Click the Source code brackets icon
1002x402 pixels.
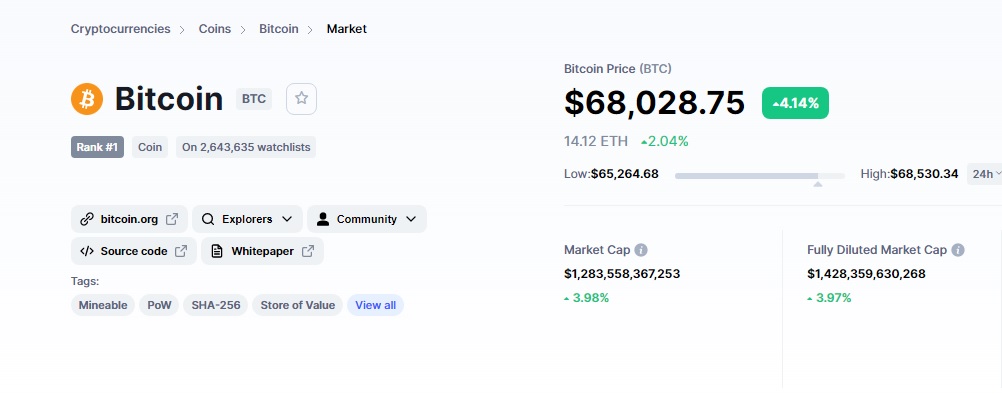tap(87, 251)
